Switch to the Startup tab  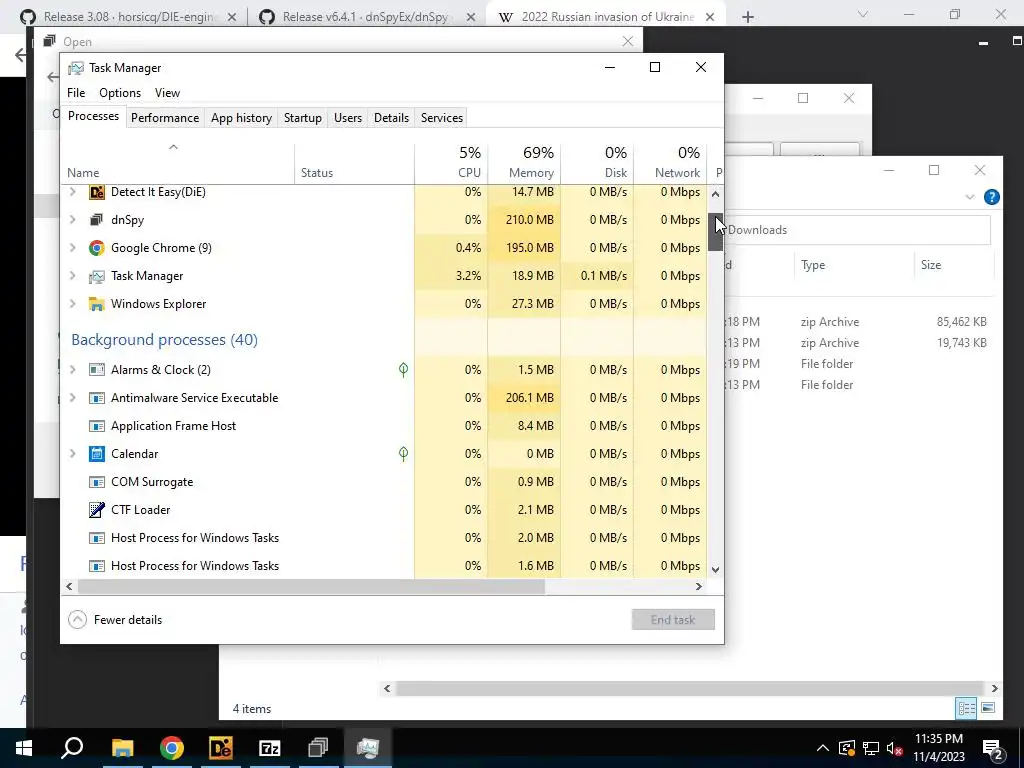302,118
